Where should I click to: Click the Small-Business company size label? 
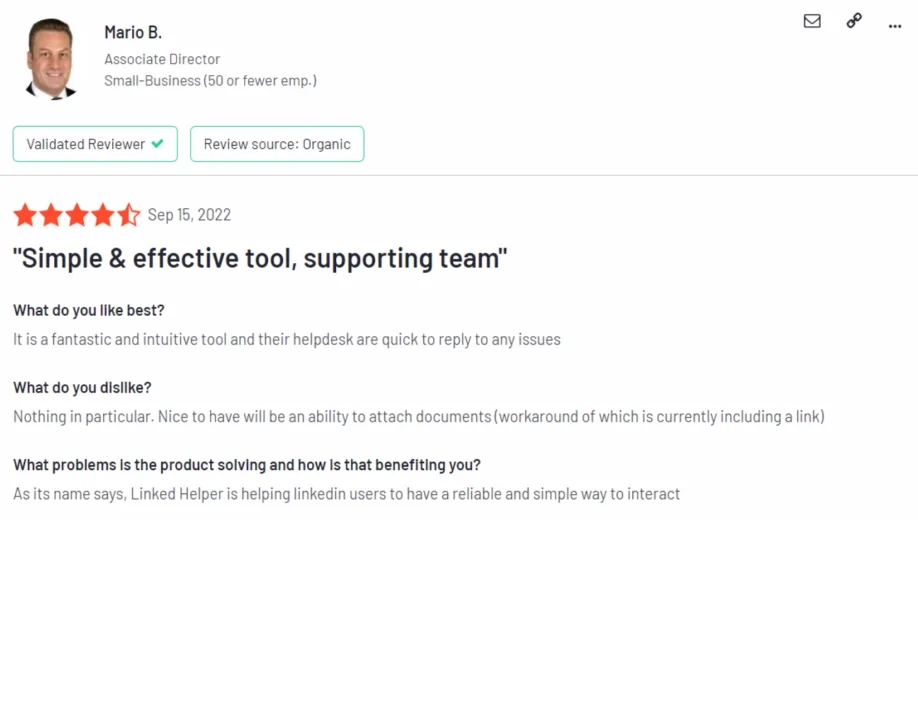point(210,81)
